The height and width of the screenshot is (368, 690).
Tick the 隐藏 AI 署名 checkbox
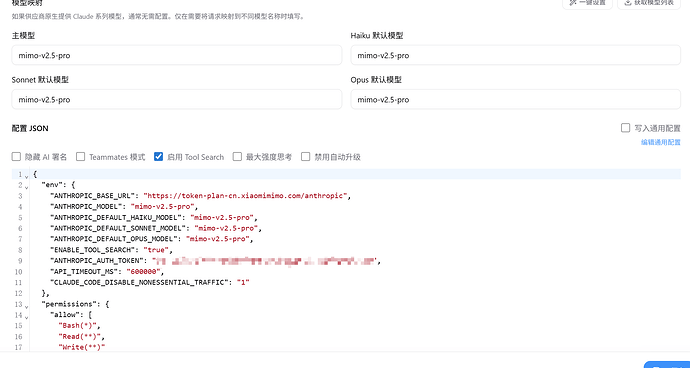tap(16, 157)
